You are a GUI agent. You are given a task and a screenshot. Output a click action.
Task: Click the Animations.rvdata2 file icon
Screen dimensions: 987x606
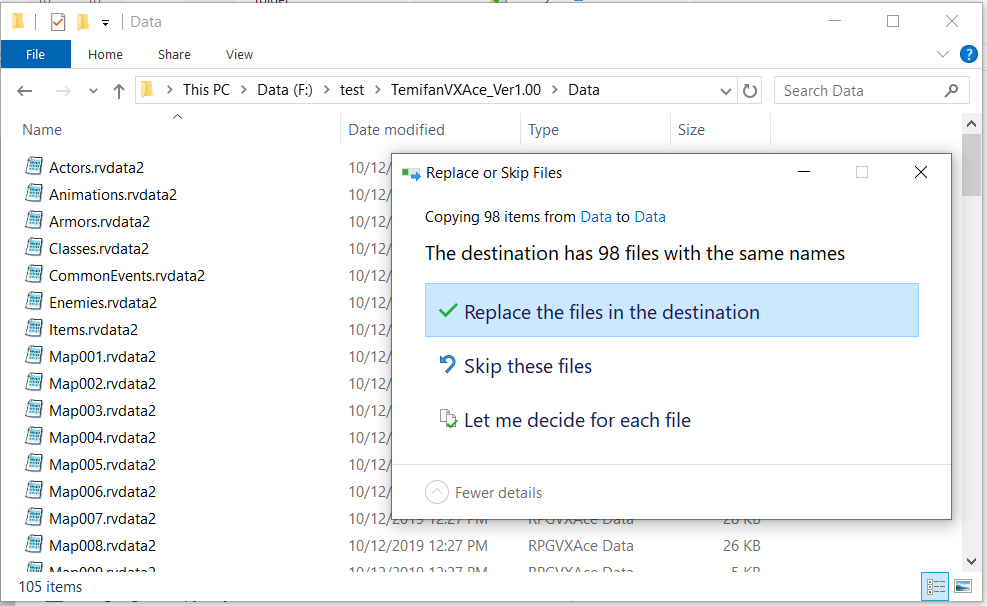click(x=34, y=193)
